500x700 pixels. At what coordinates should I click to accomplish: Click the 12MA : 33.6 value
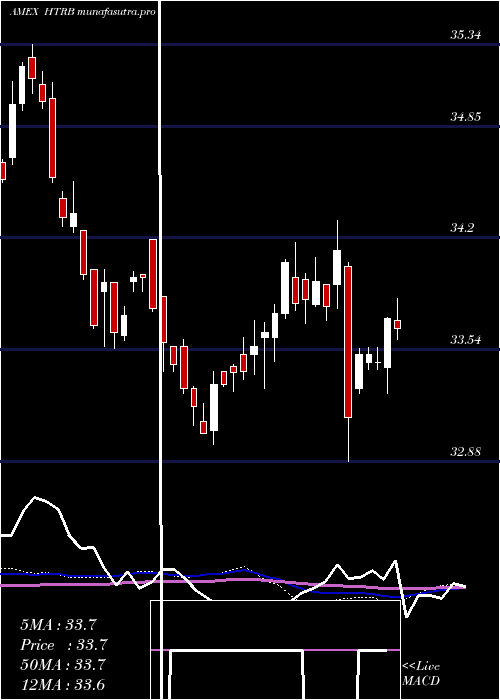point(62,685)
